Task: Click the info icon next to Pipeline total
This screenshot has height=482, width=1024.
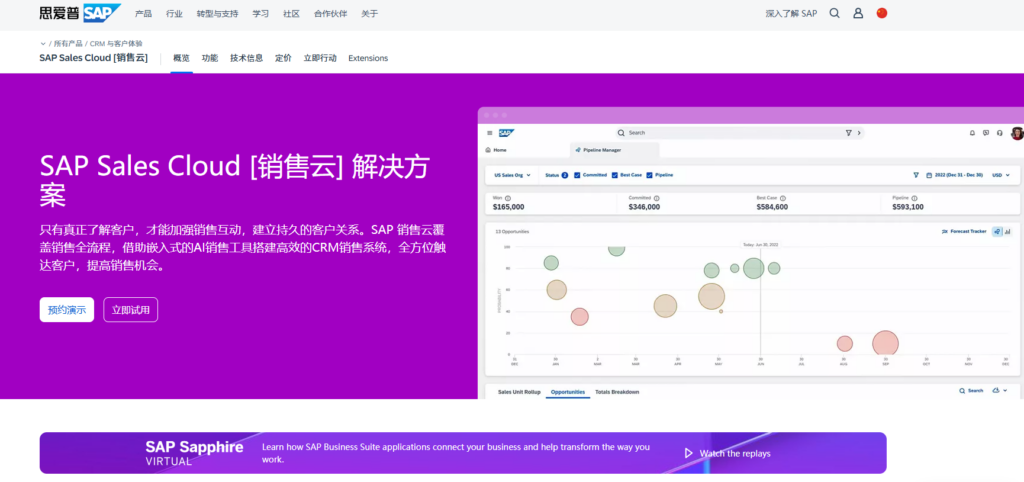Action: click(x=914, y=198)
